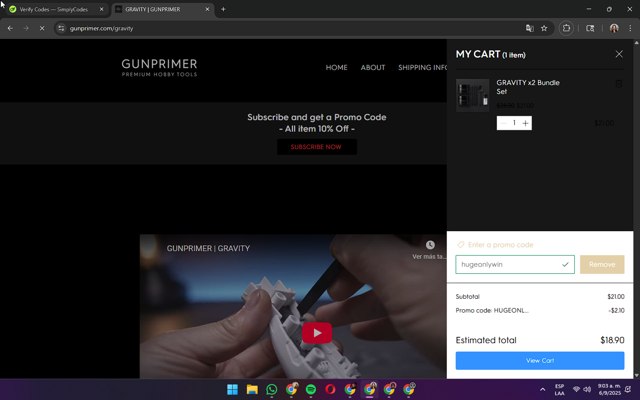Viewport: 640px width, 400px height.
Task: Open the Windows Start menu
Action: (x=232, y=389)
